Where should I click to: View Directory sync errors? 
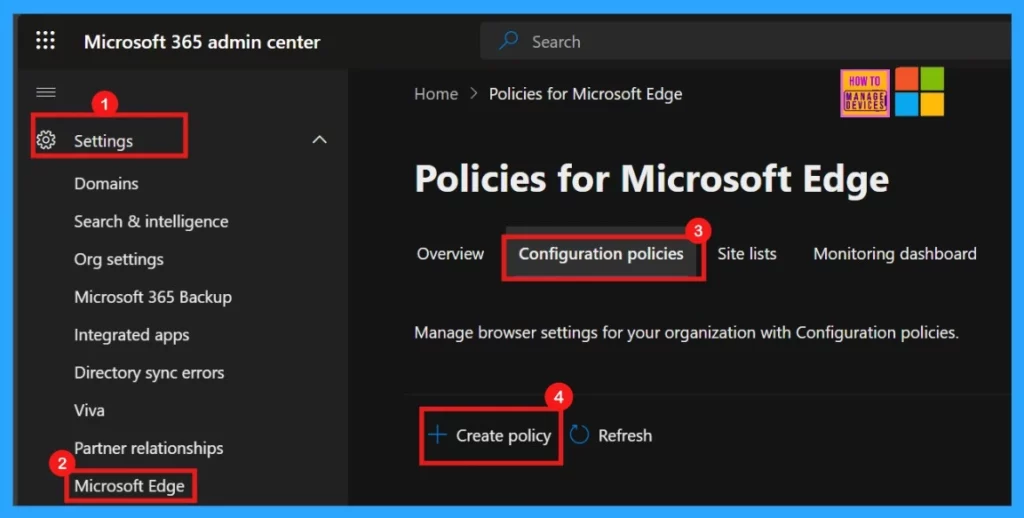[x=149, y=373]
